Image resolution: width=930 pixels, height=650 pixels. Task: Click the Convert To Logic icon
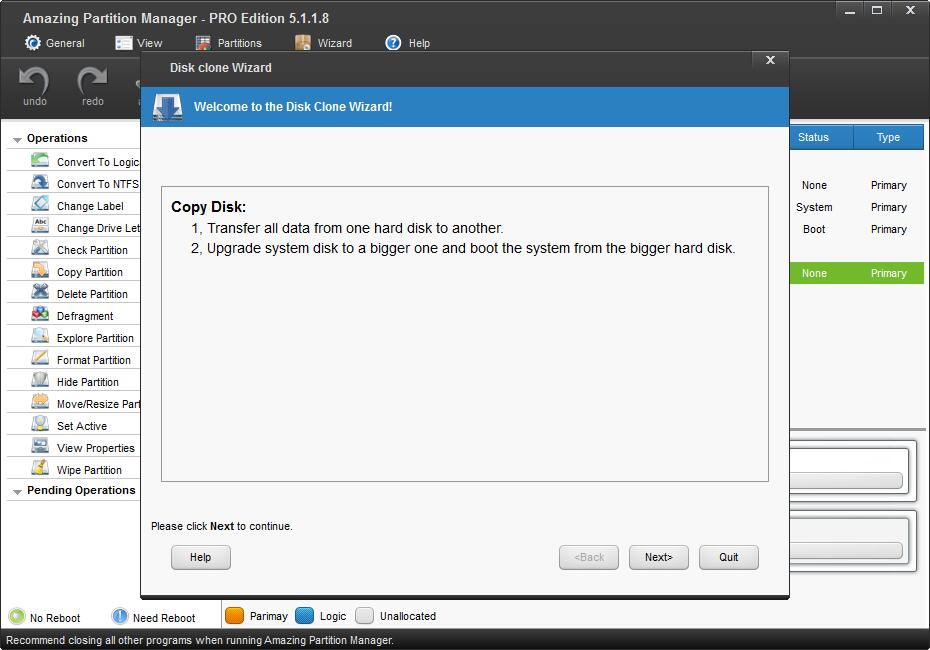[40, 160]
